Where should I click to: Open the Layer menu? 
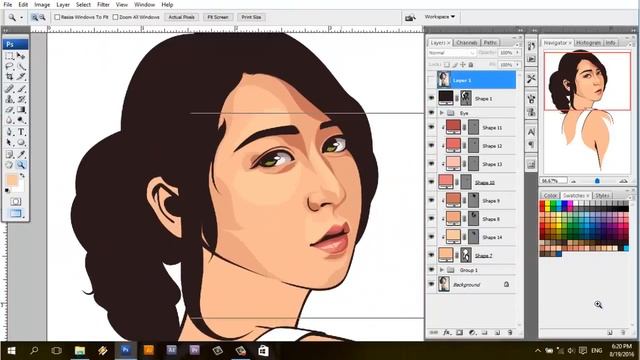pyautogui.click(x=63, y=4)
